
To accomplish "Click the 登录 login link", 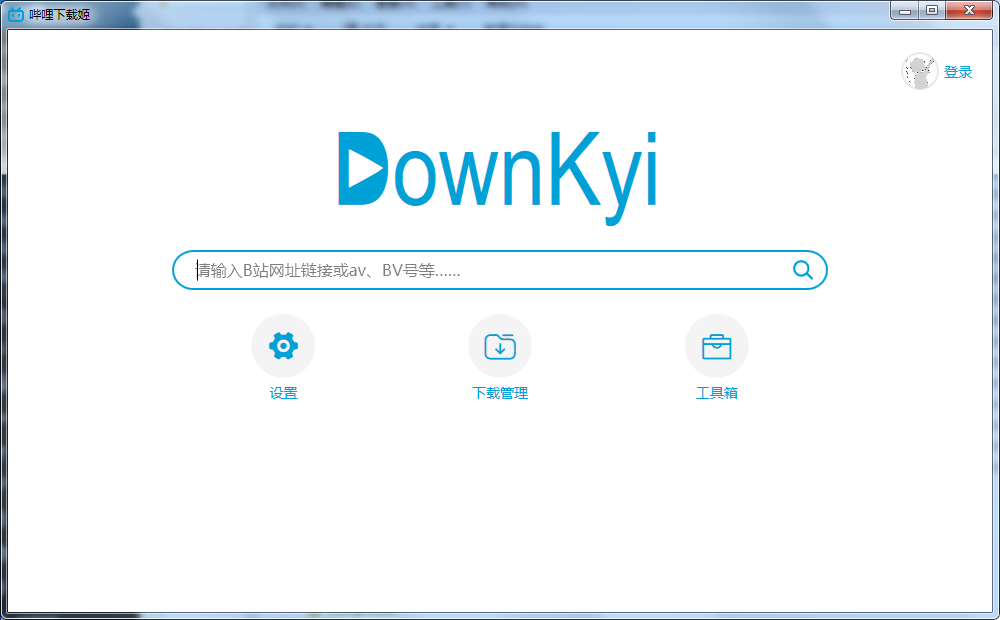I will (x=958, y=72).
